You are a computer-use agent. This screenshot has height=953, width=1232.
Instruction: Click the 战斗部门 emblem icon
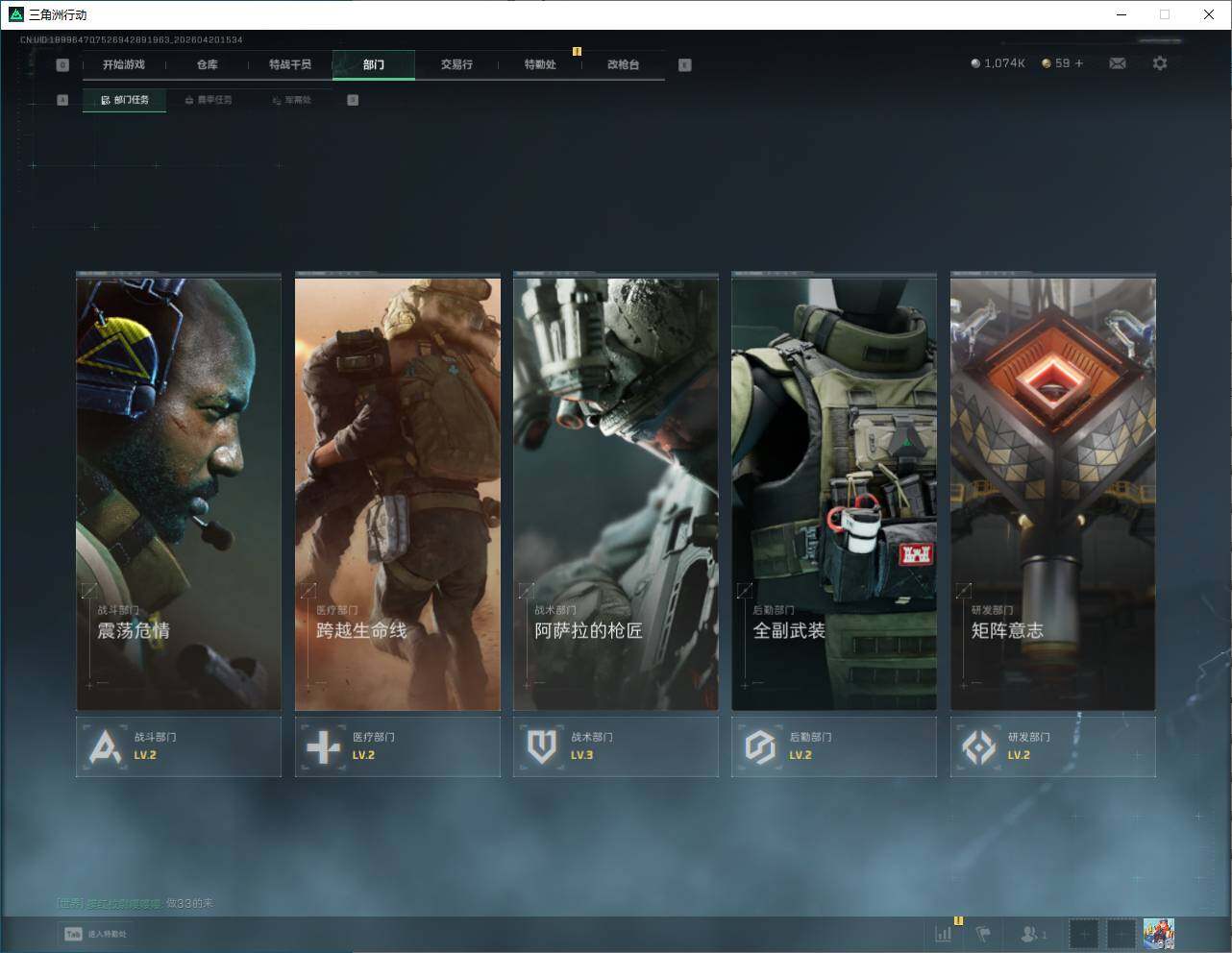pos(105,746)
